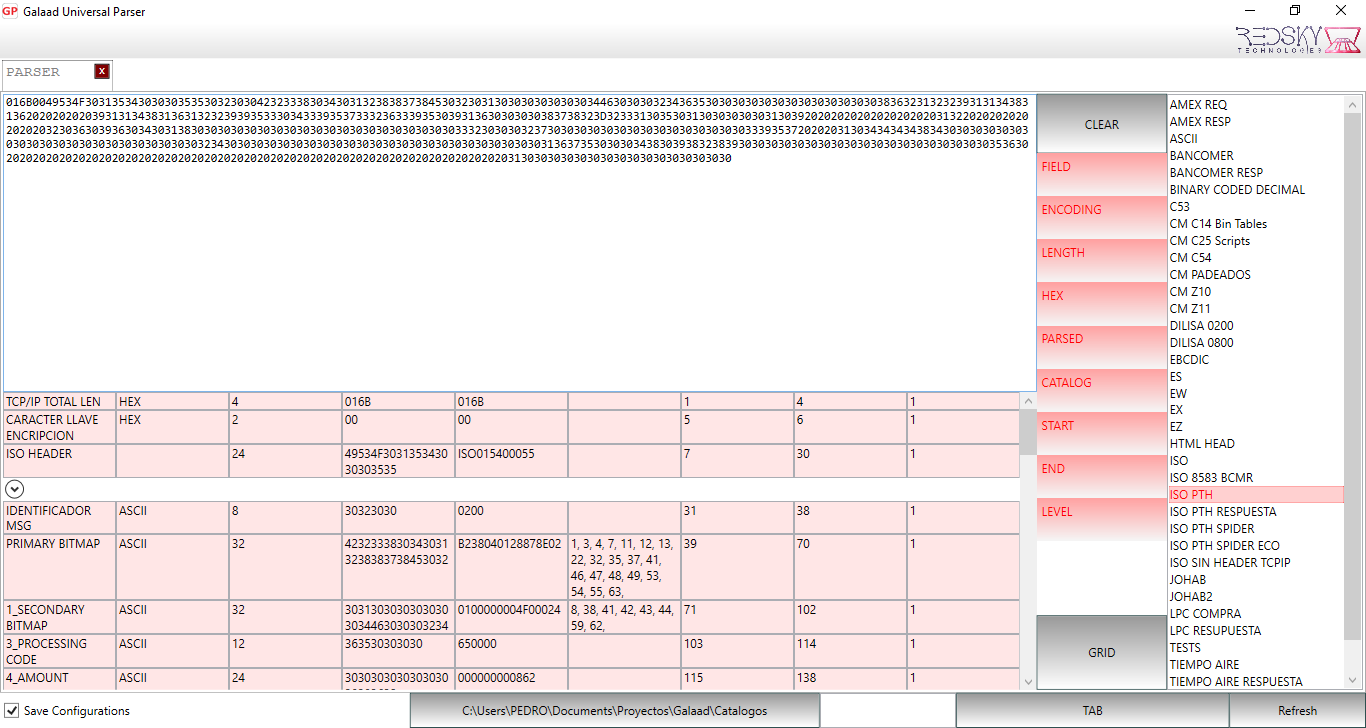Image resolution: width=1366 pixels, height=728 pixels.
Task: Select CM Z11 catalog entry
Action: pyautogui.click(x=1190, y=309)
